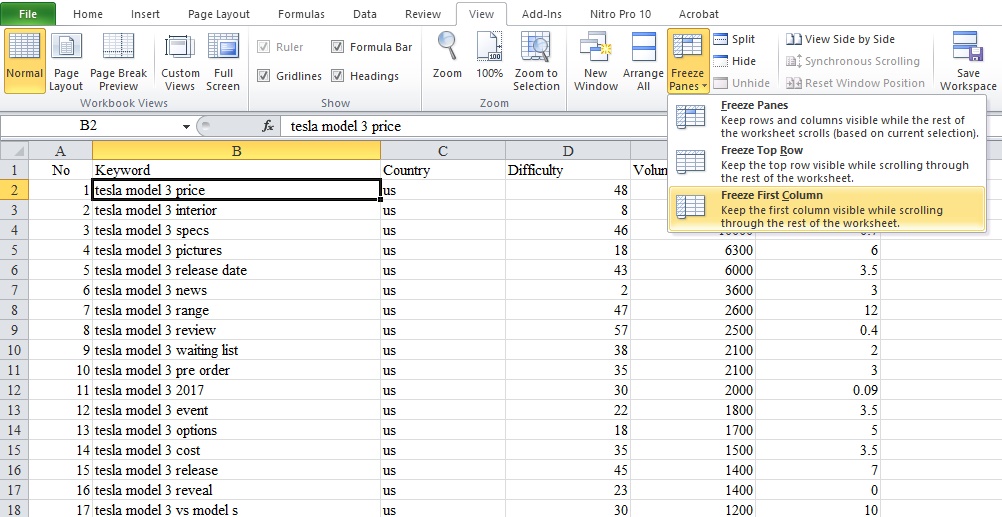Click difficulty value 57

coord(567,330)
